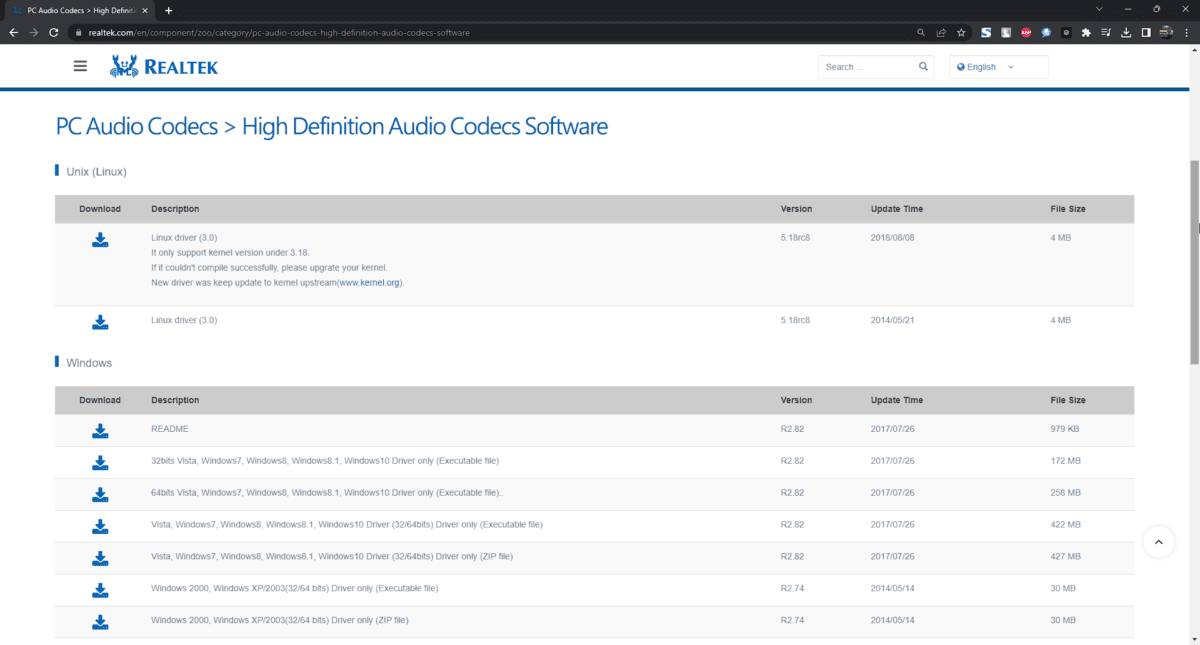Viewport: 1200px width, 645px height.
Task: Click the Realtek logo
Action: coord(164,67)
